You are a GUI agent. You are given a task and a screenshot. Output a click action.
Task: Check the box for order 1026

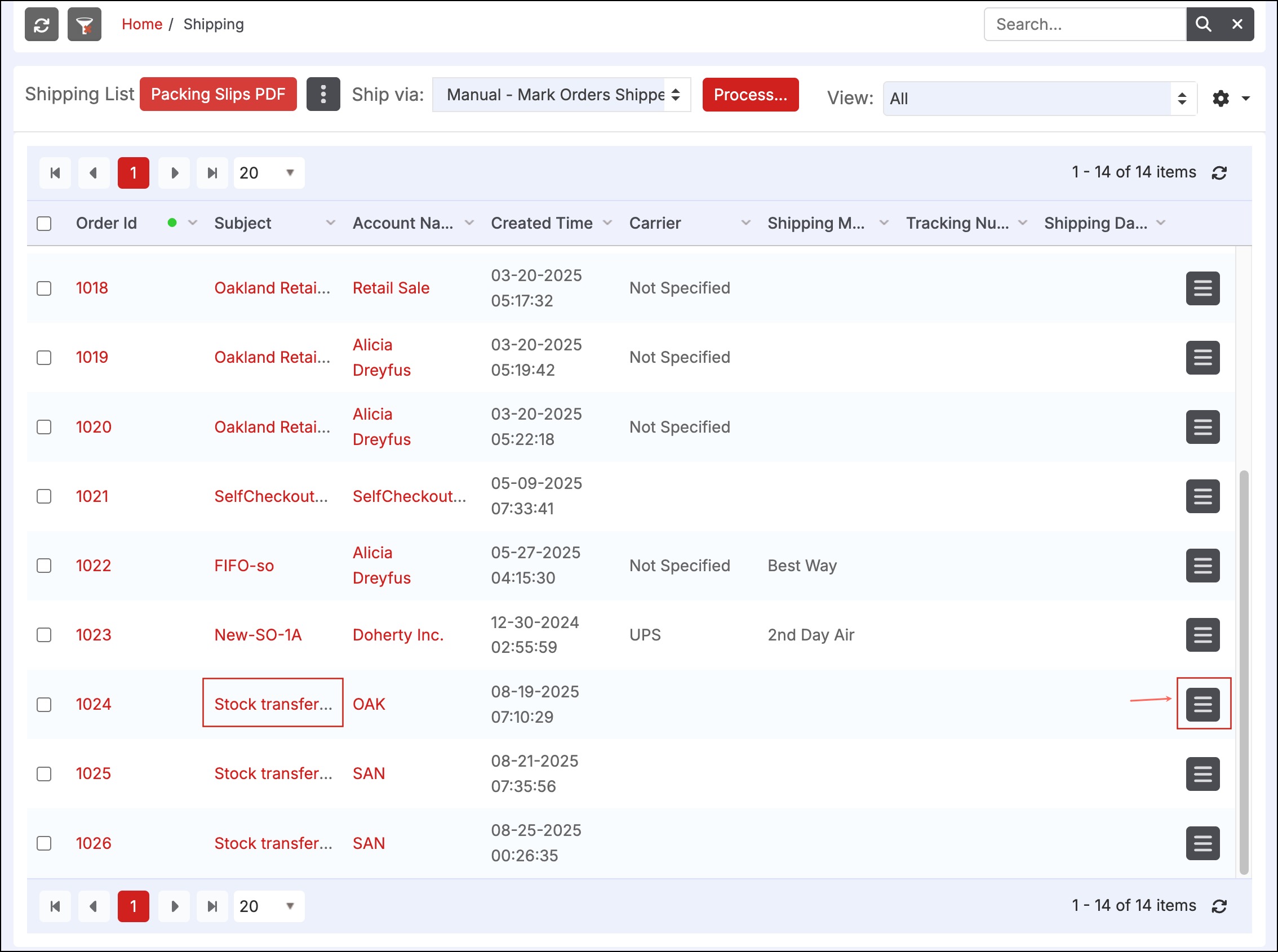tap(44, 843)
